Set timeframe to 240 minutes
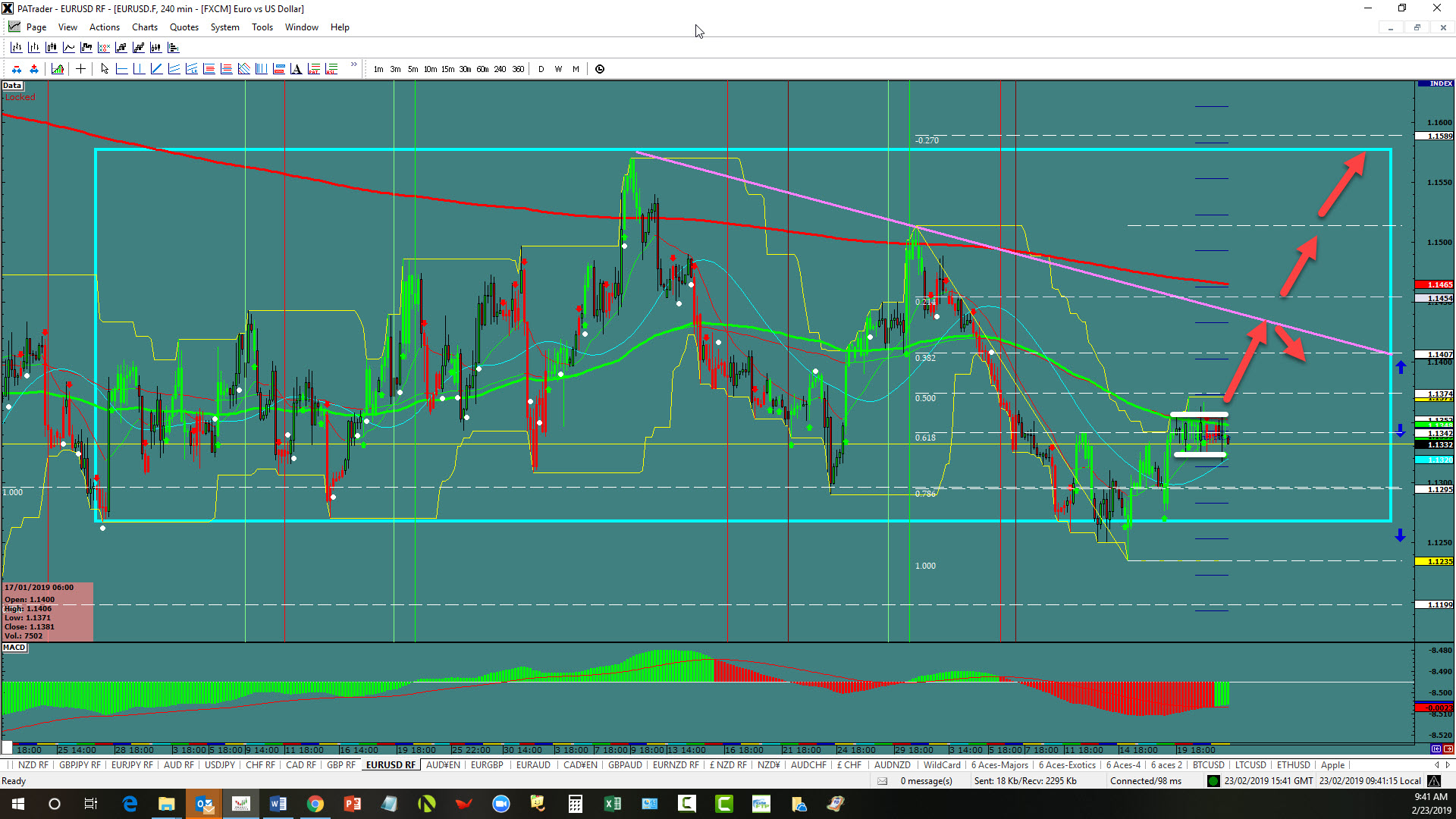Viewport: 1456px width, 819px height. 500,69
